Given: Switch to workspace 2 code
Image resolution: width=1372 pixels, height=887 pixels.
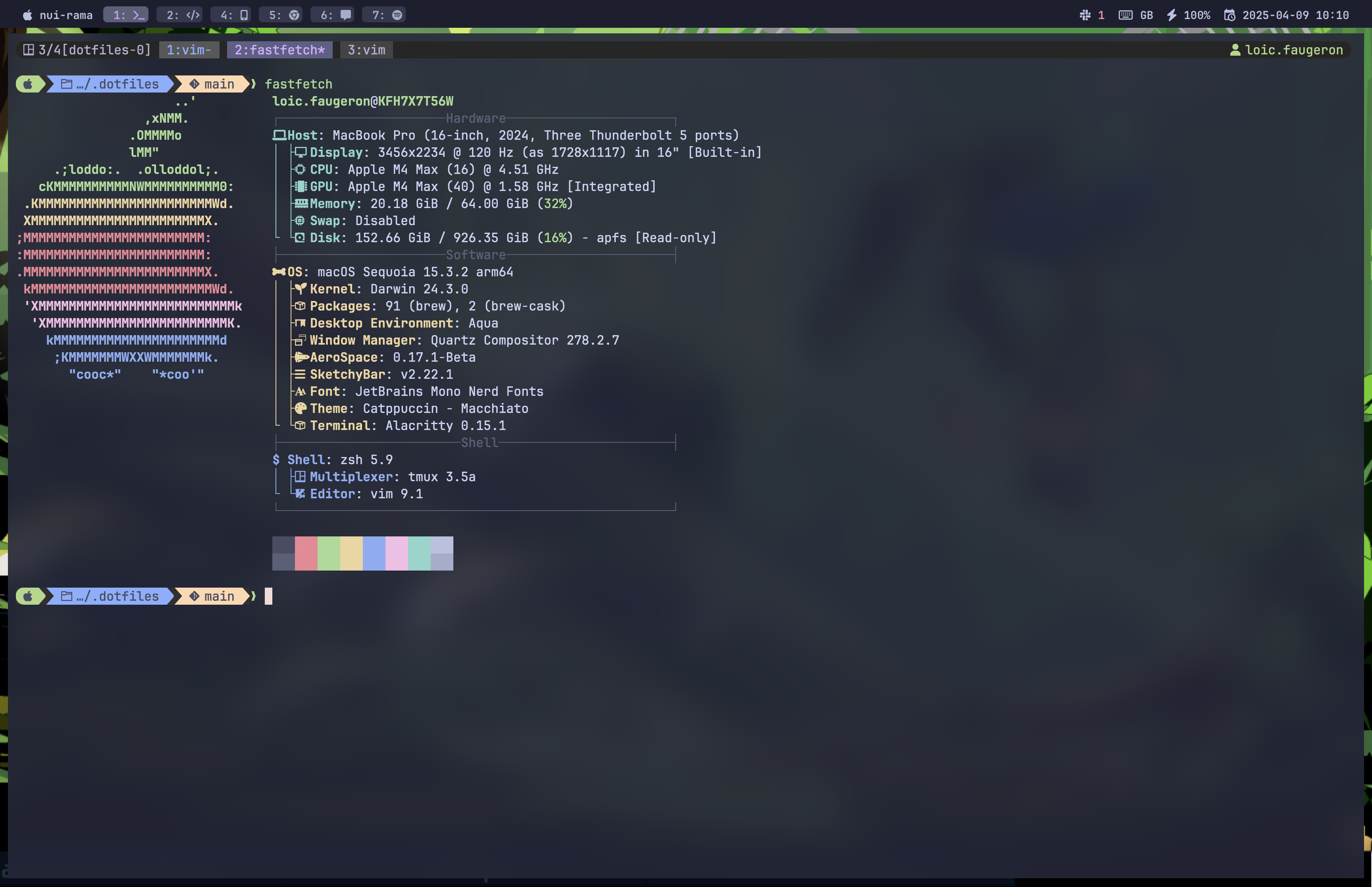Looking at the screenshot, I should click(x=179, y=15).
